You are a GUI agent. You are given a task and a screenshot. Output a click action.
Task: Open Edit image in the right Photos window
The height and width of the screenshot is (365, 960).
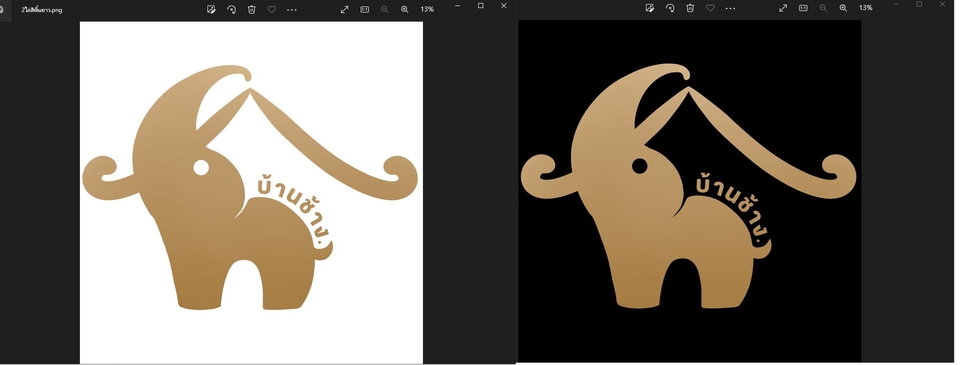pos(650,8)
